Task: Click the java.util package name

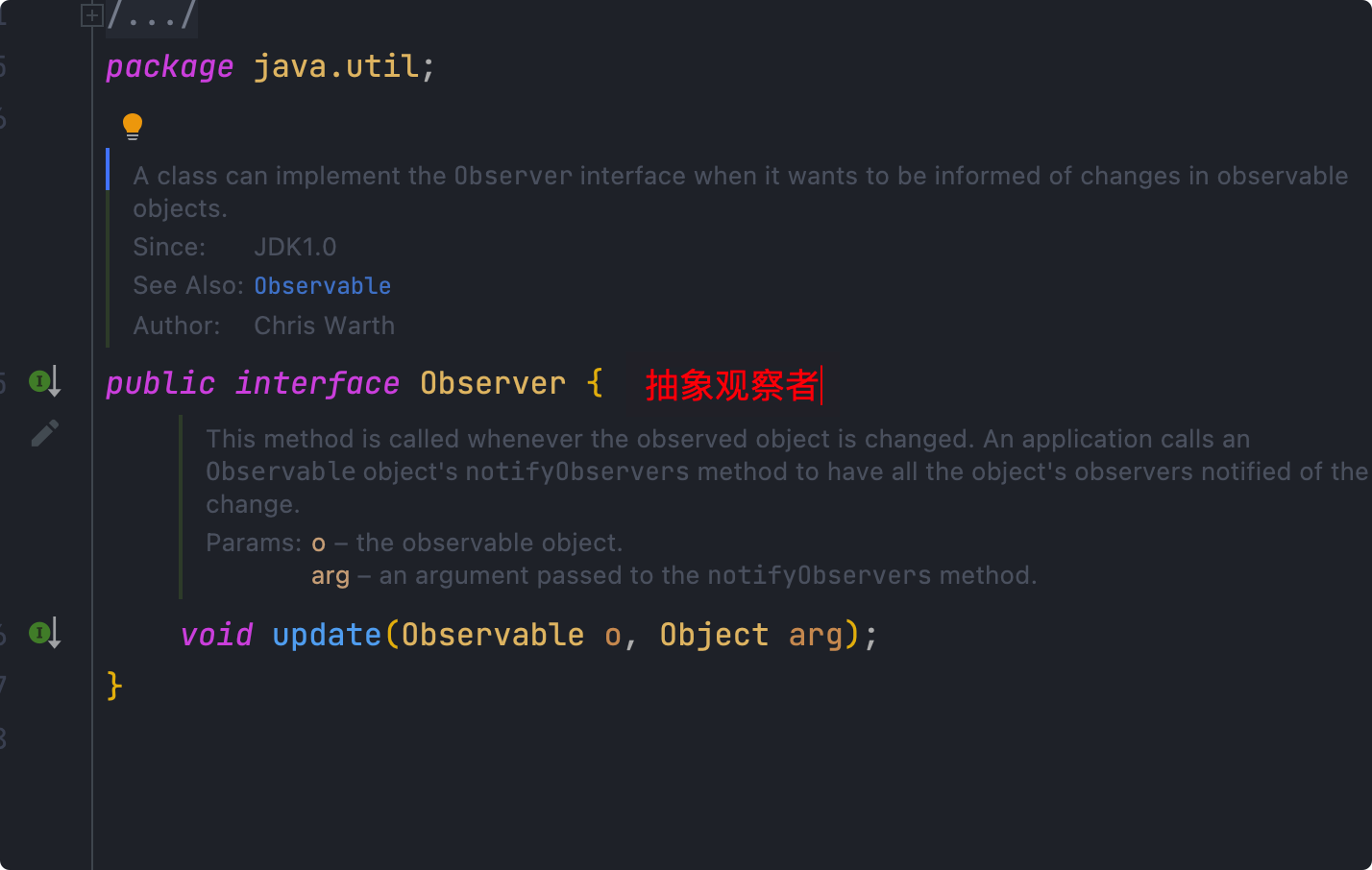Action: [x=336, y=66]
